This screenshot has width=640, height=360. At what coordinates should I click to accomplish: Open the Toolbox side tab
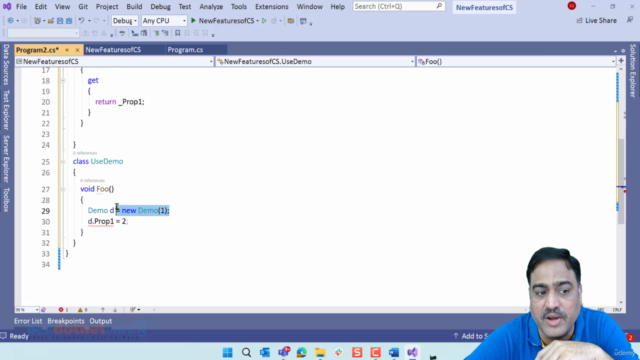(6, 200)
